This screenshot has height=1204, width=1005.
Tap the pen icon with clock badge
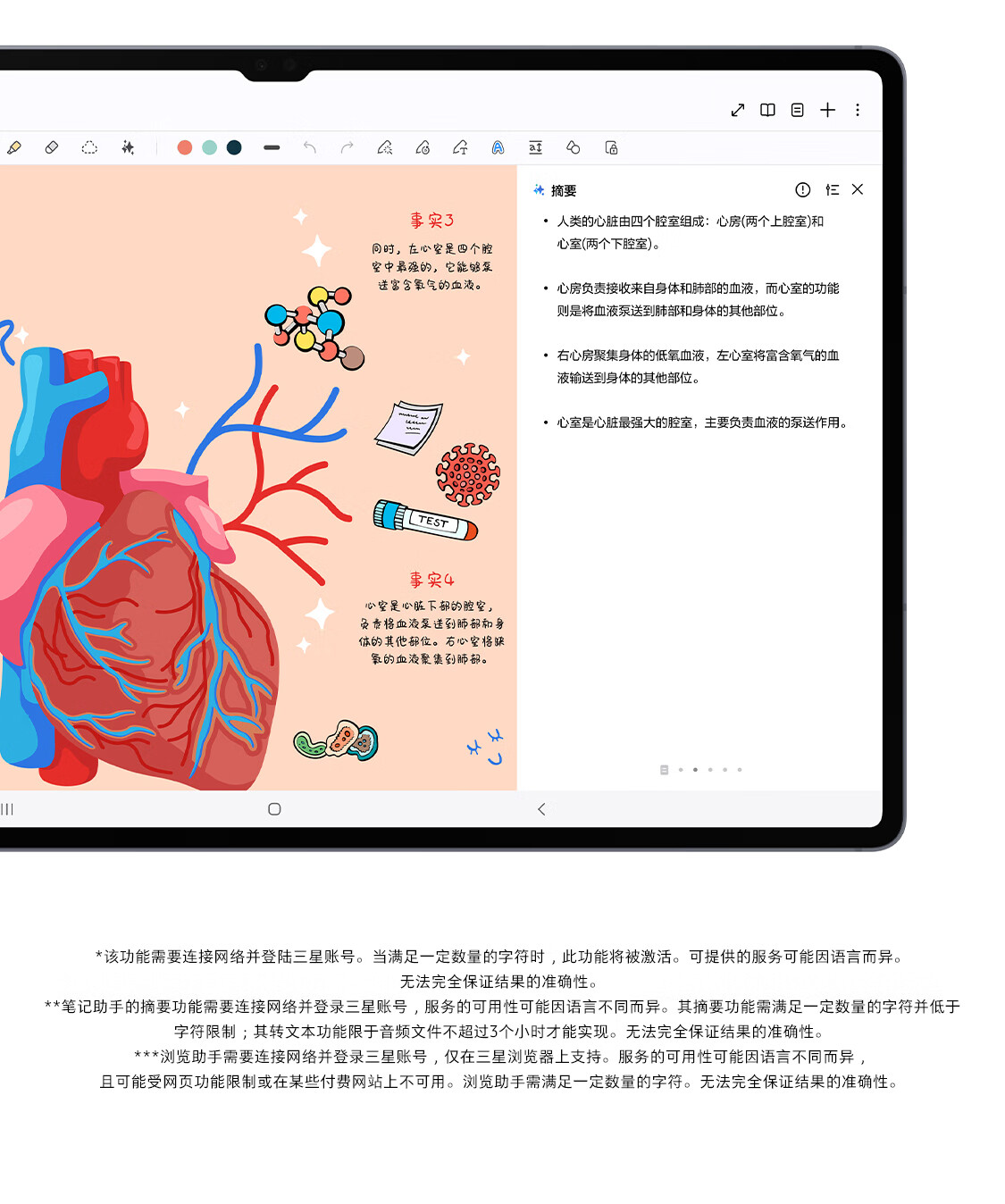point(423,147)
